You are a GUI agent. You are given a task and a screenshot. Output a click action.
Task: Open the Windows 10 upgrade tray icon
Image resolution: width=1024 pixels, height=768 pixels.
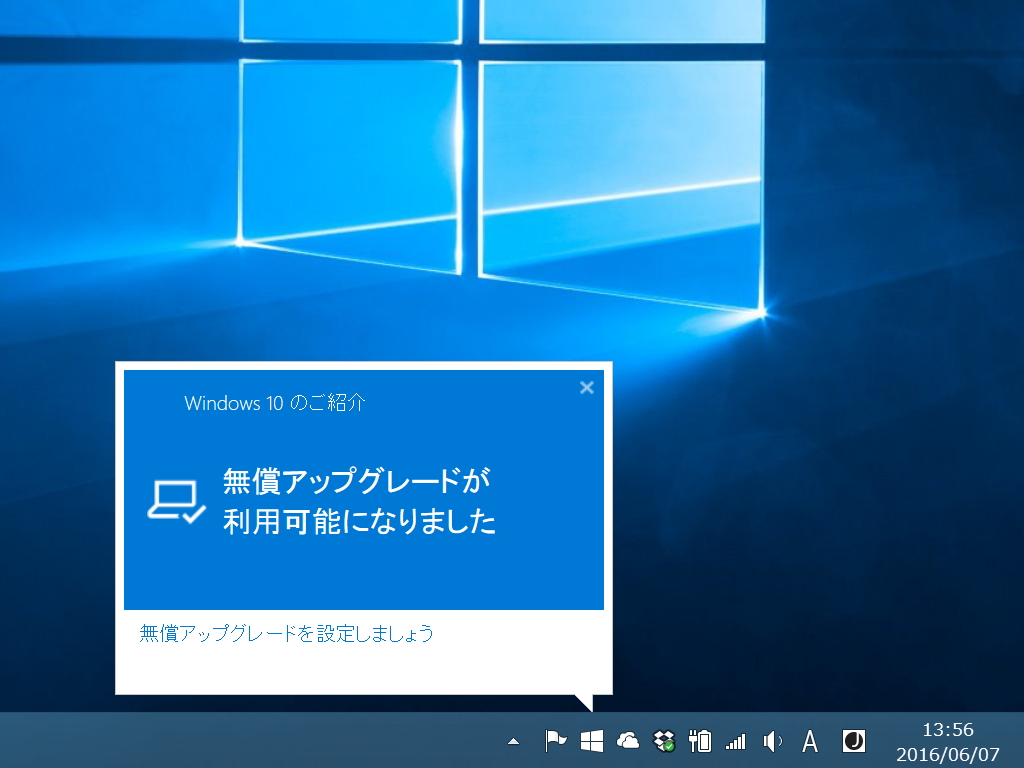[592, 741]
